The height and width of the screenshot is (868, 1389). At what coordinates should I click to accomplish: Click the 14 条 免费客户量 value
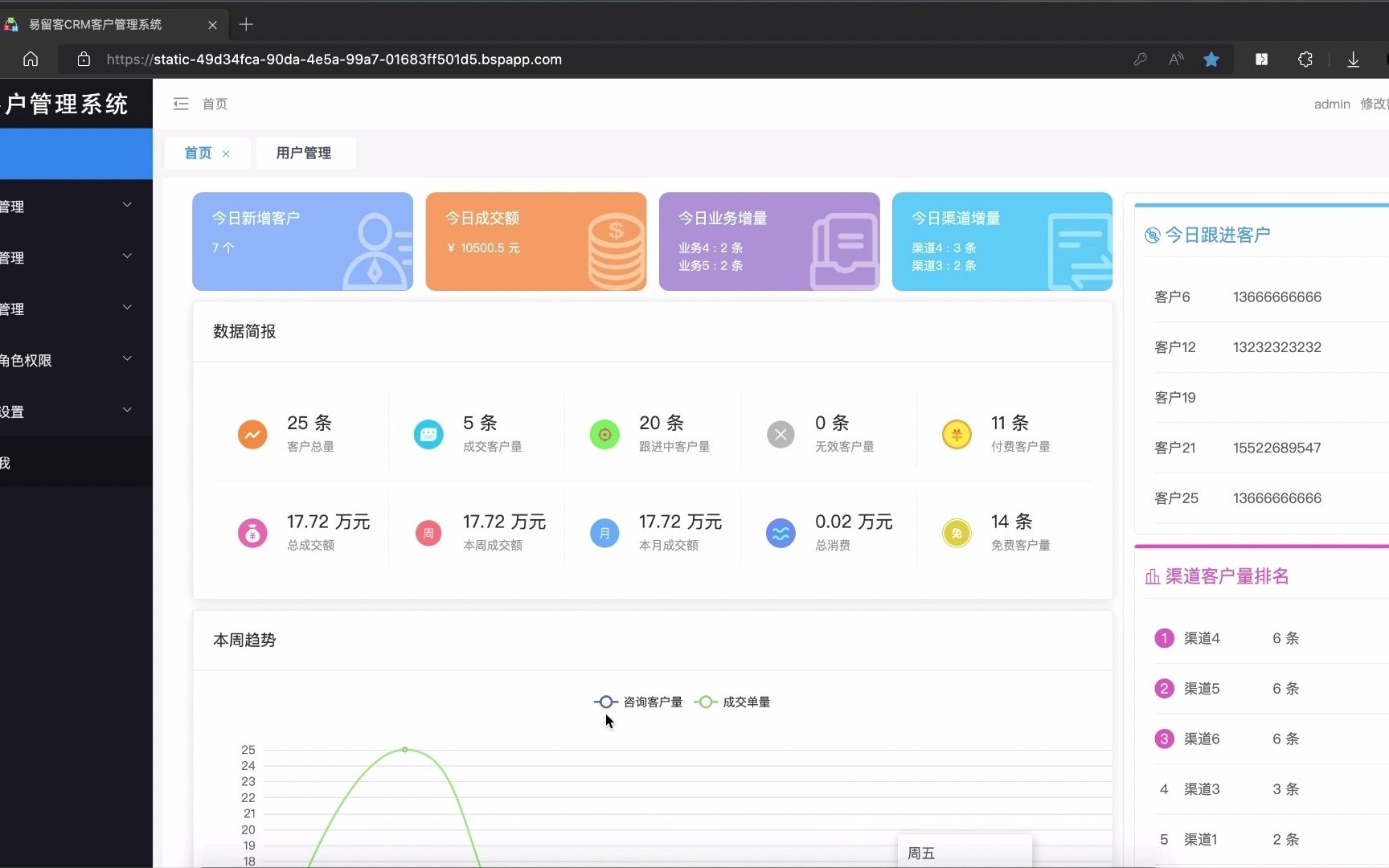1011,522
